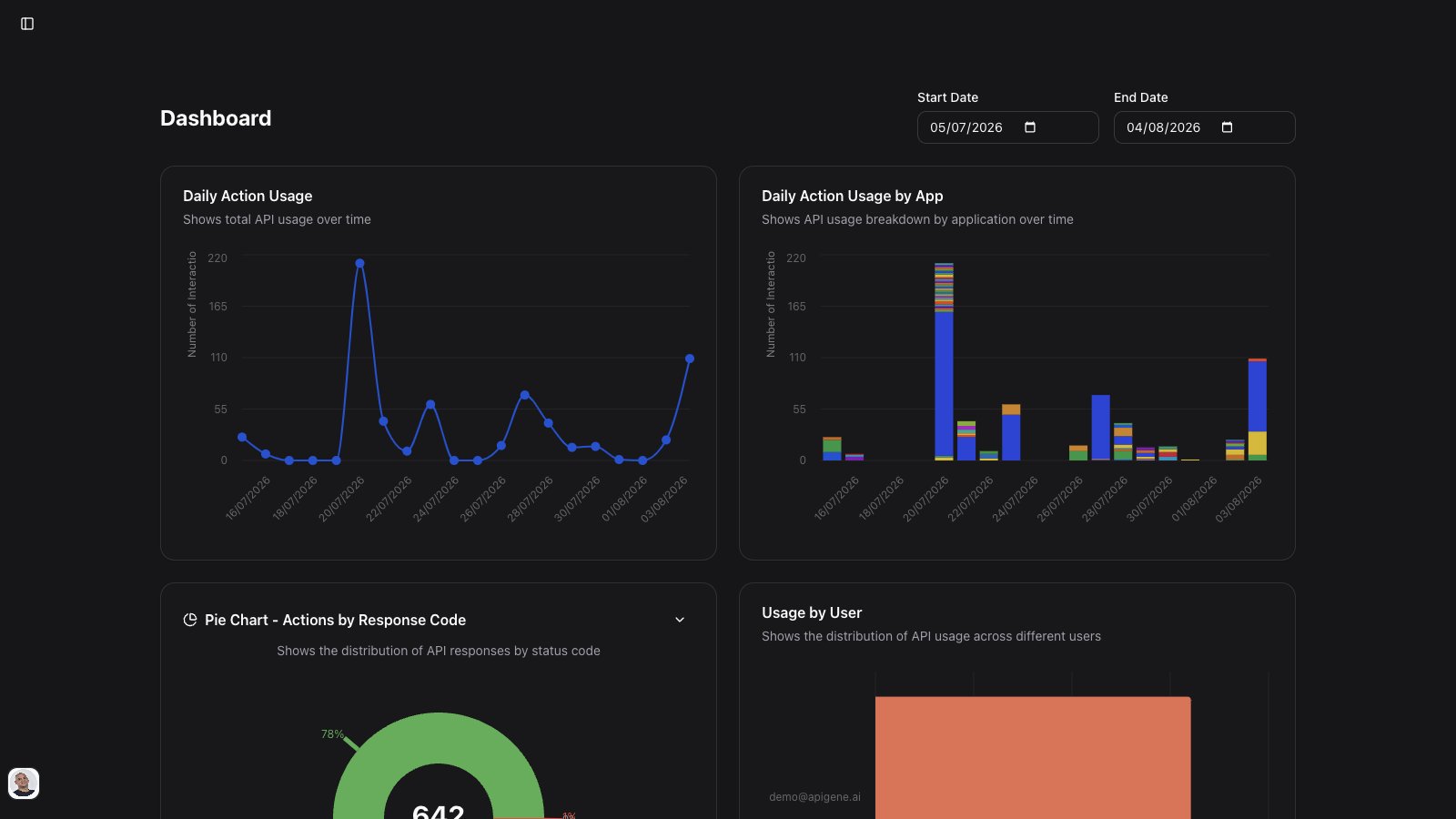Expand the Pie Chart type chevron
The image size is (1456, 819).
point(680,620)
